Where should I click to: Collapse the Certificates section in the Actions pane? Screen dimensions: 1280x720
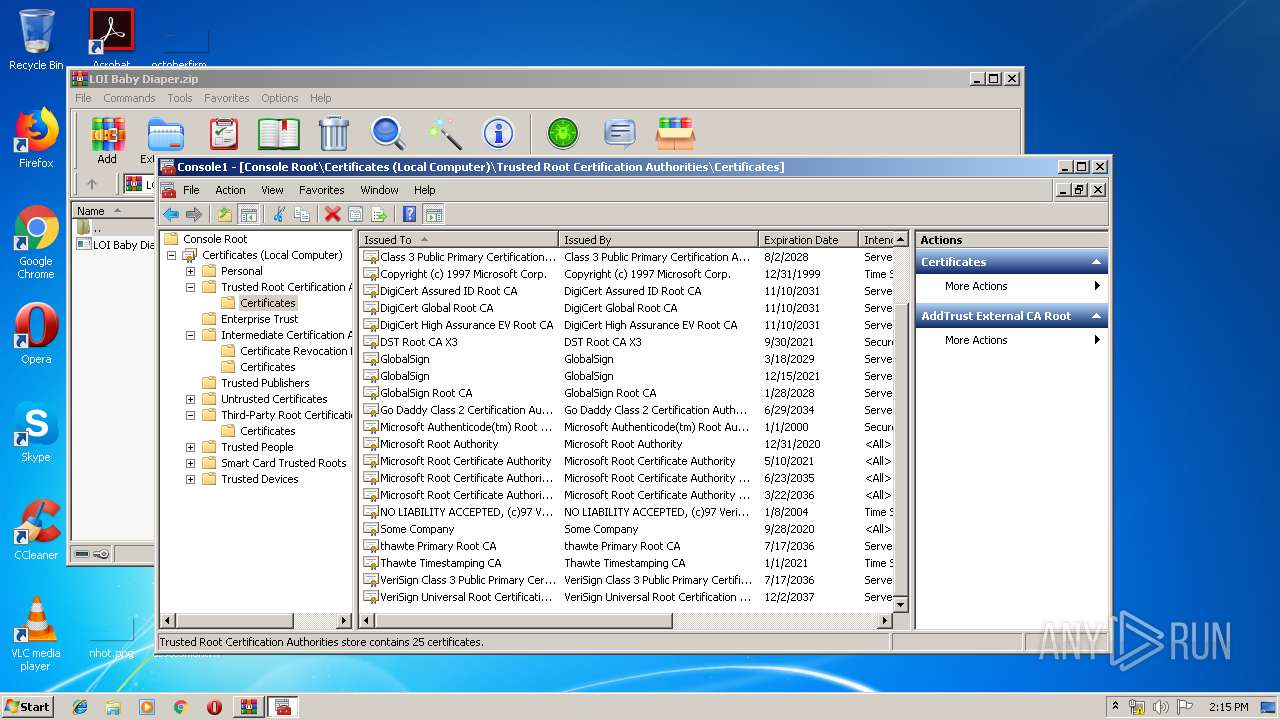pos(1096,262)
